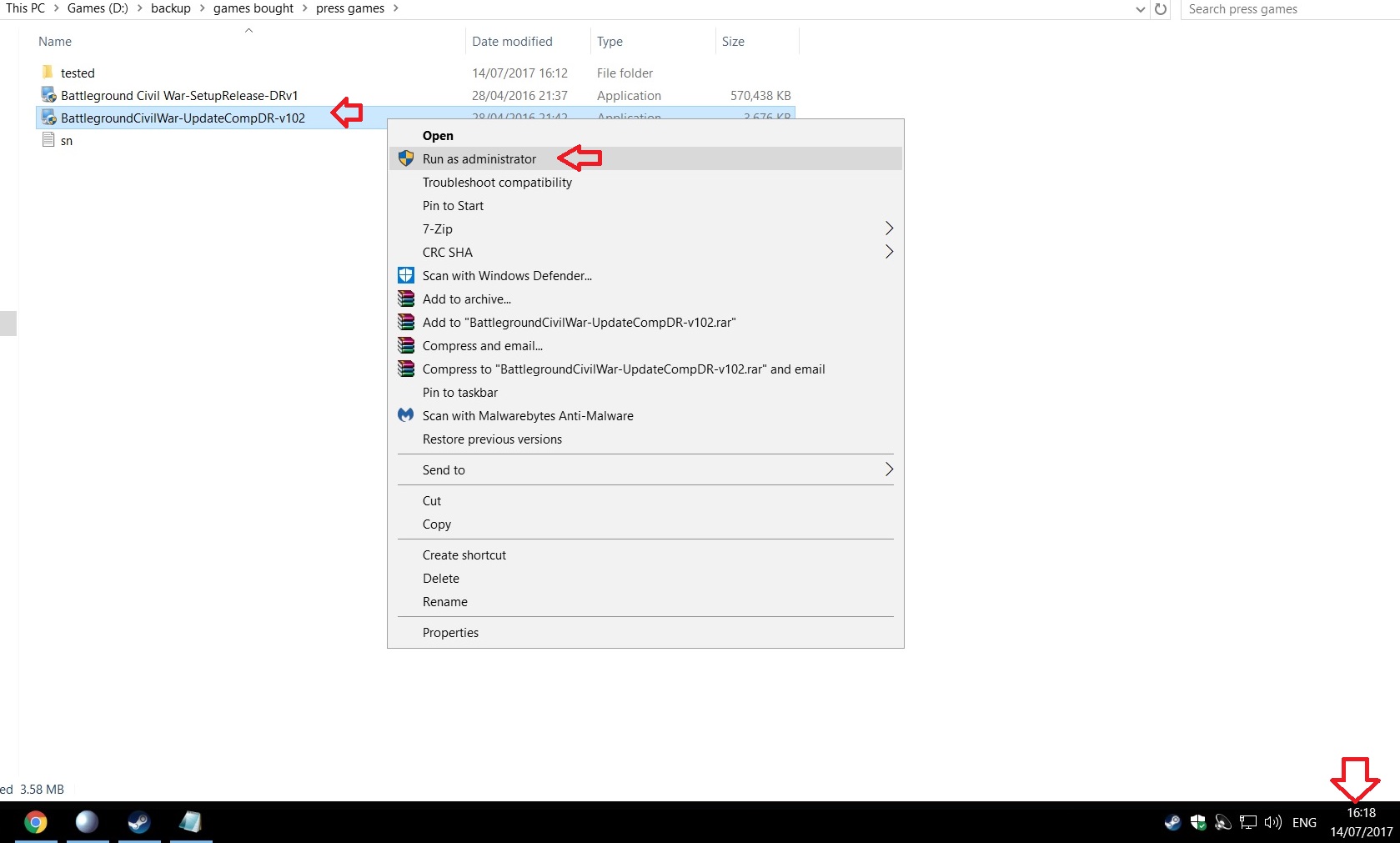Click the Search press games box
1400x843 pixels.
[1290, 9]
